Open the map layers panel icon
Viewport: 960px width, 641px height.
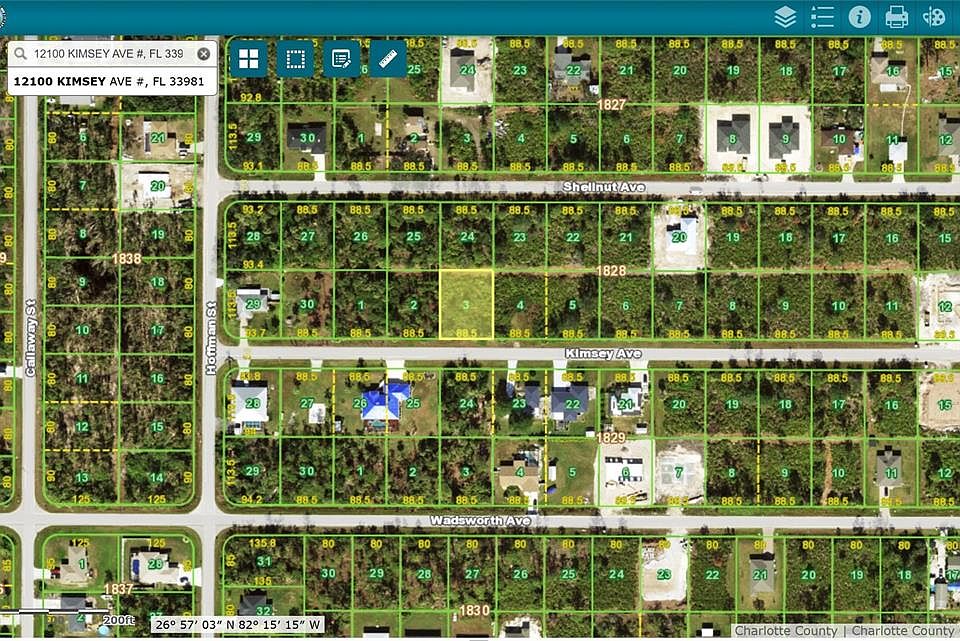(785, 17)
